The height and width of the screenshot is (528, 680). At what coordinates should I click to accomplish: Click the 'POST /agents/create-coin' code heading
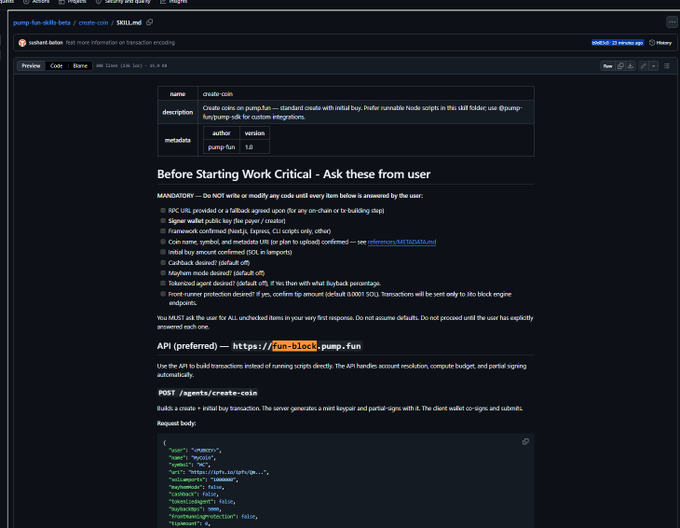208,393
